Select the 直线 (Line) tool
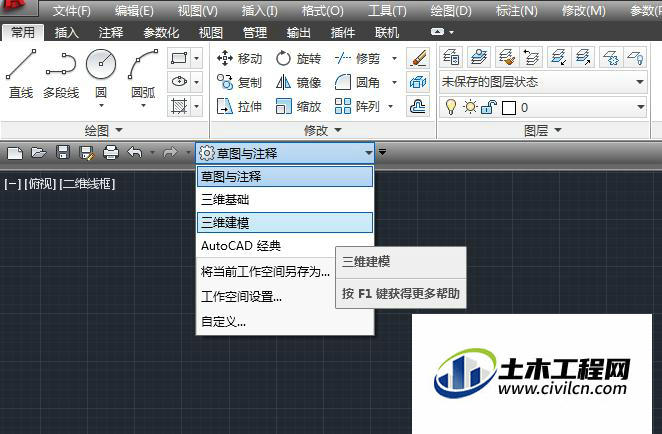Screen dimensions: 662x434 click(x=21, y=74)
